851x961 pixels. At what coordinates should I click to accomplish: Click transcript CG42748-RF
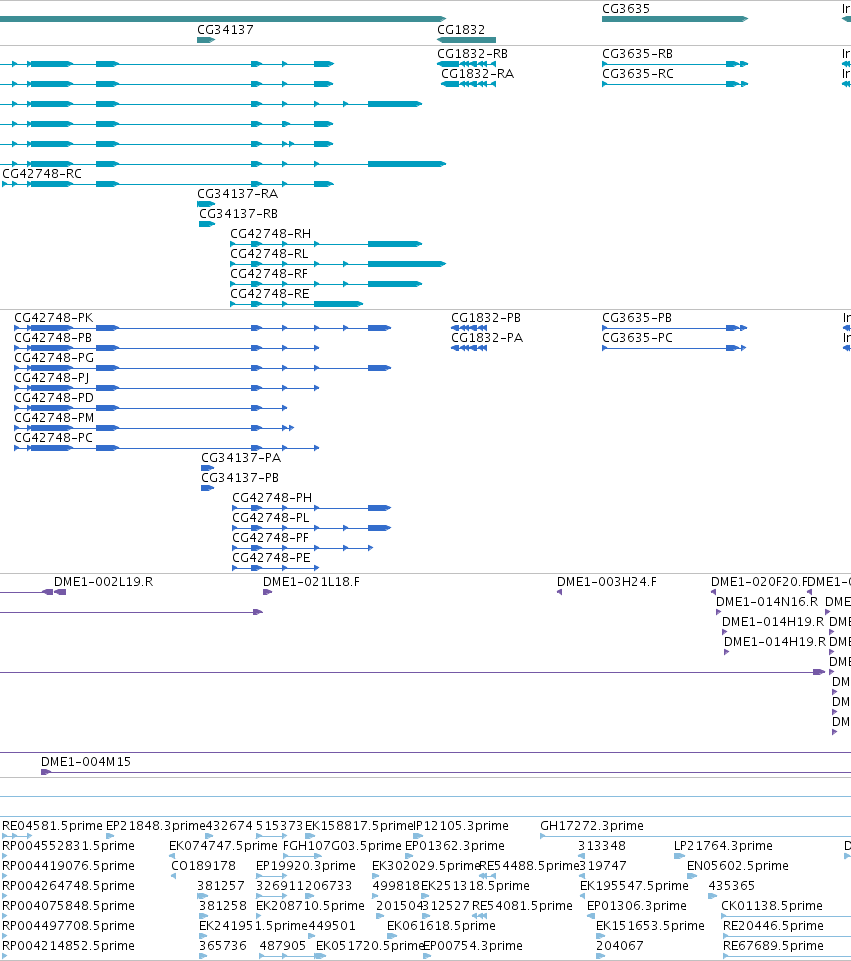[269, 274]
